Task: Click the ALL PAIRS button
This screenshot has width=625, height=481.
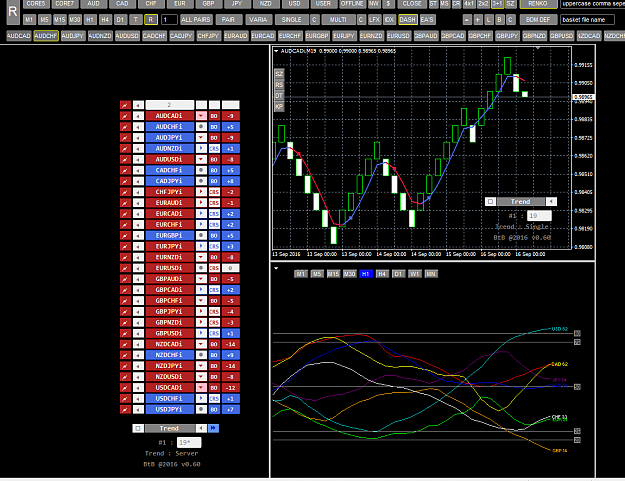Action: [x=195, y=20]
